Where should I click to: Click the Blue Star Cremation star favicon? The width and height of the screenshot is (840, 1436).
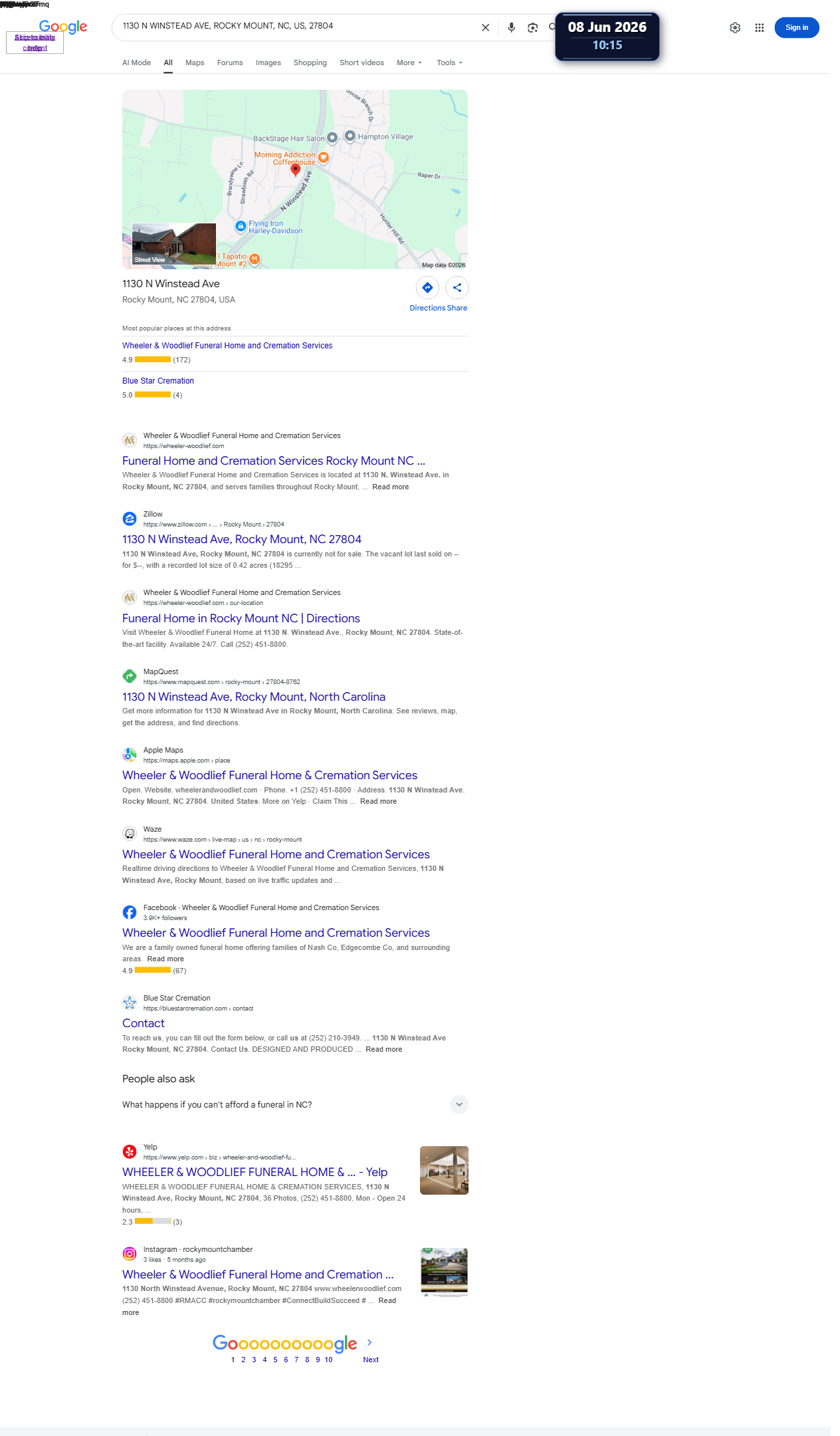pos(130,1003)
